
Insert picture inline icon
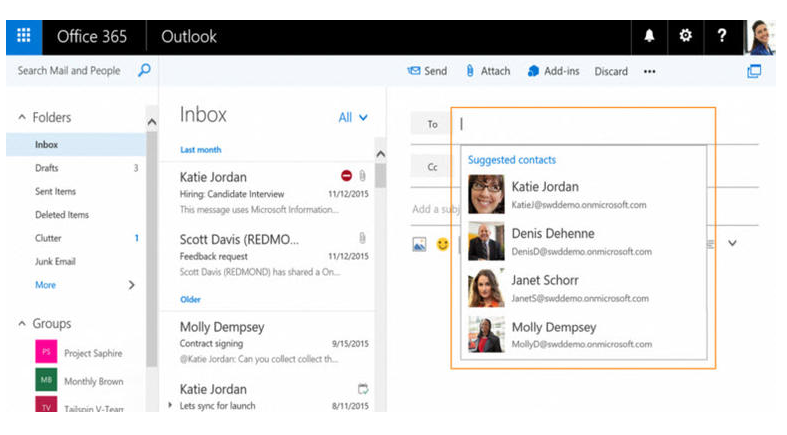click(419, 244)
